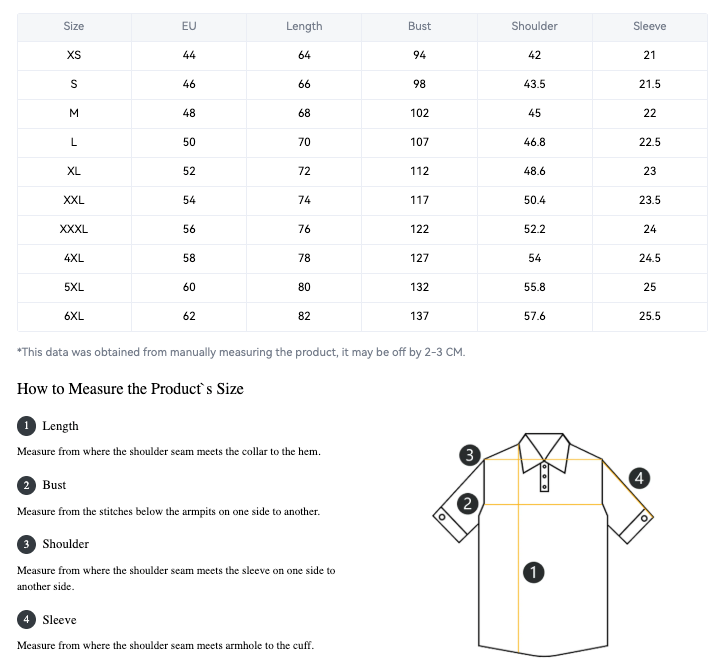Click the number 2 badge beside Bust heading

26,485
